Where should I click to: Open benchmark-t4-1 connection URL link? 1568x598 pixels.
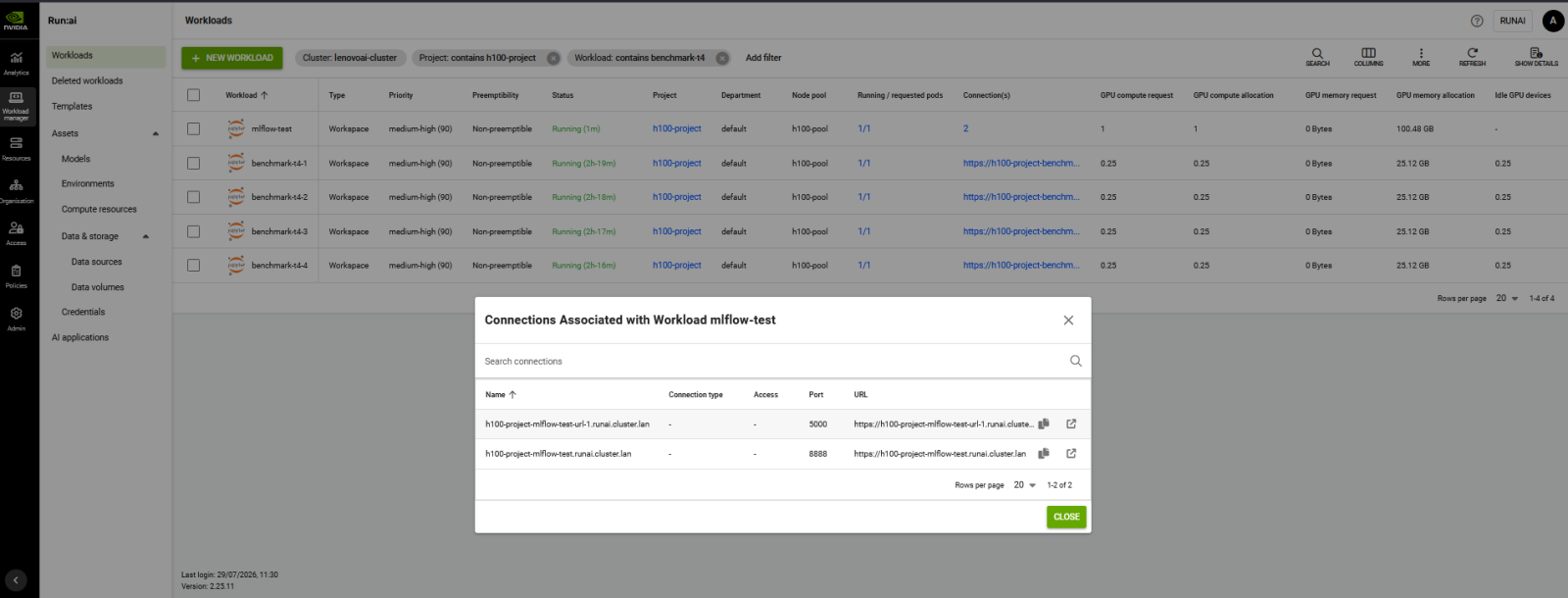click(x=1021, y=163)
